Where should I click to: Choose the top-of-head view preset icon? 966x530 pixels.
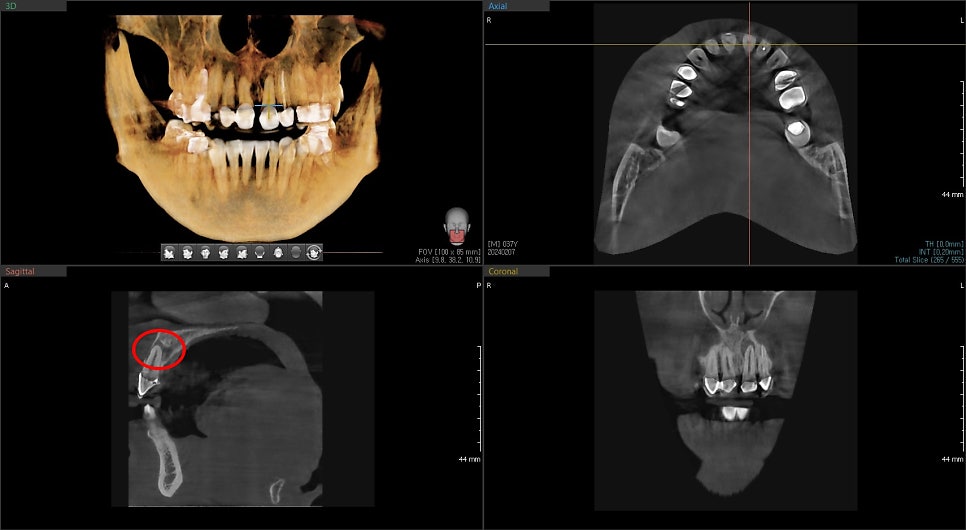point(278,252)
